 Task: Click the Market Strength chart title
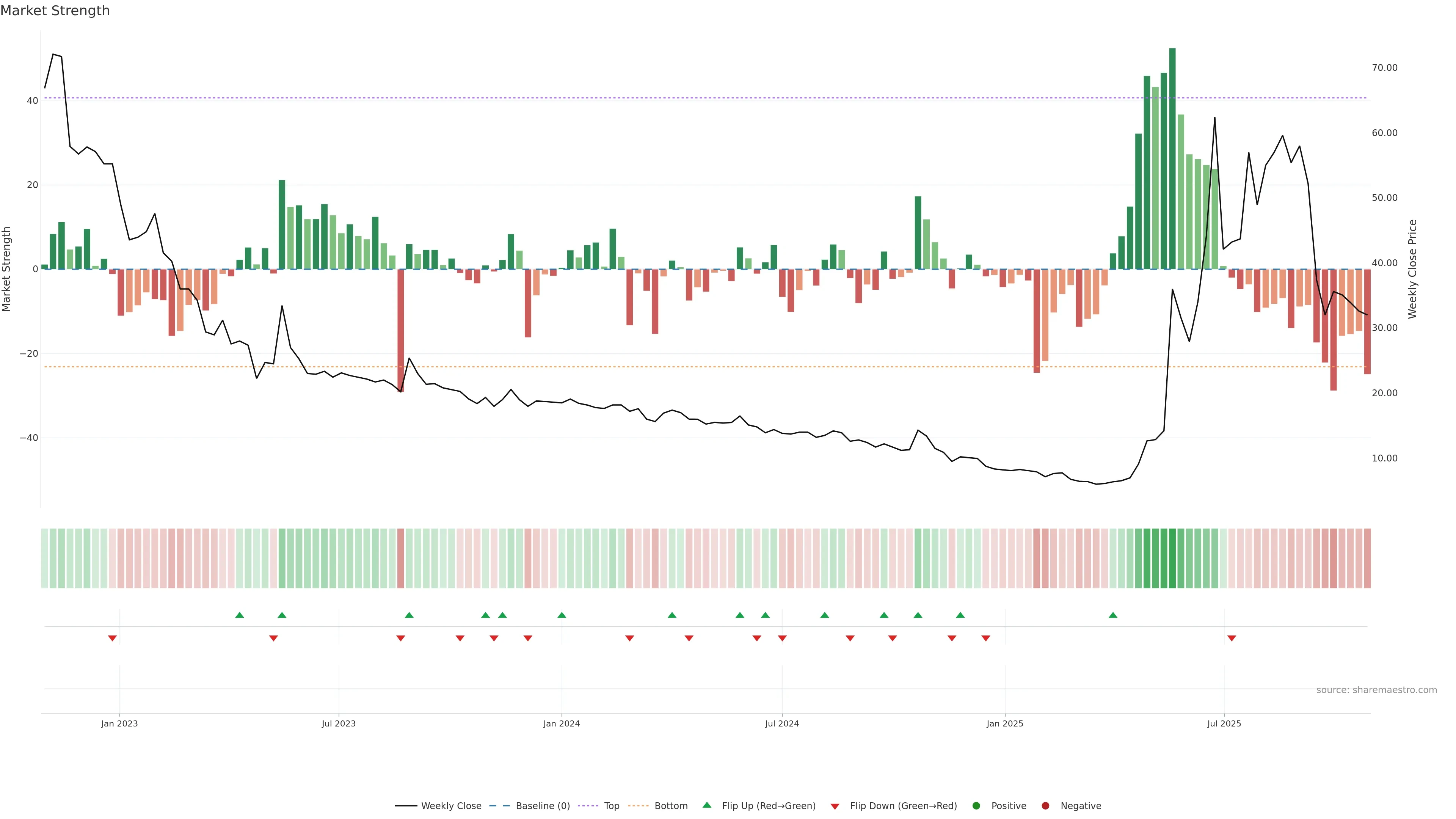(x=55, y=11)
